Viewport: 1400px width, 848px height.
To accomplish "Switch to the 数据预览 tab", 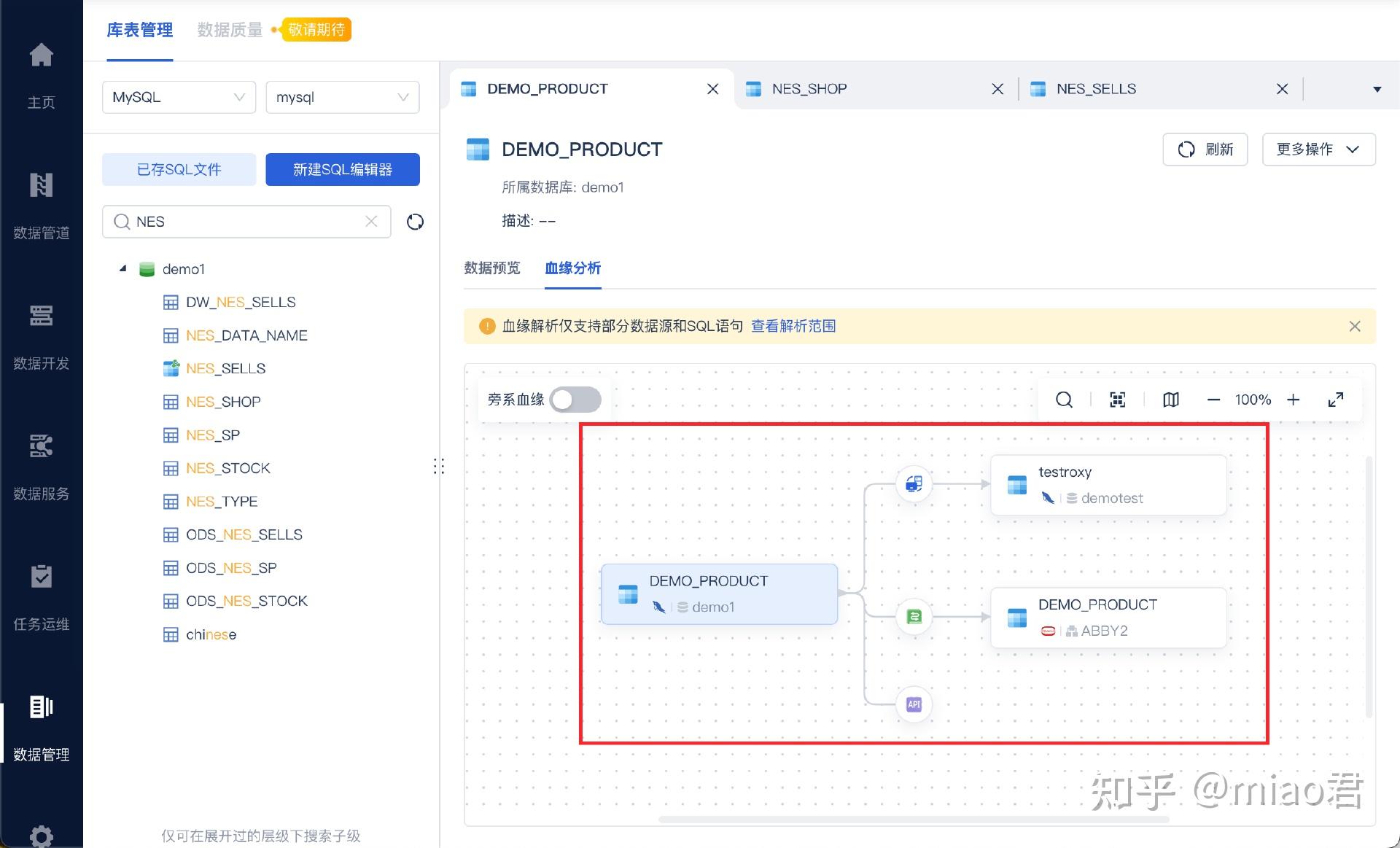I will [x=492, y=268].
